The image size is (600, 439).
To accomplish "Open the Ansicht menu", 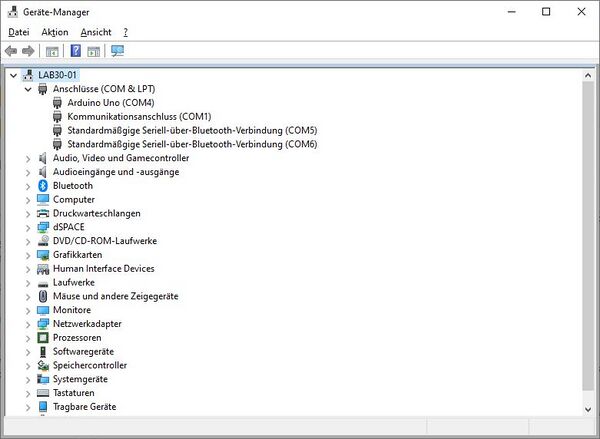I will 96,32.
